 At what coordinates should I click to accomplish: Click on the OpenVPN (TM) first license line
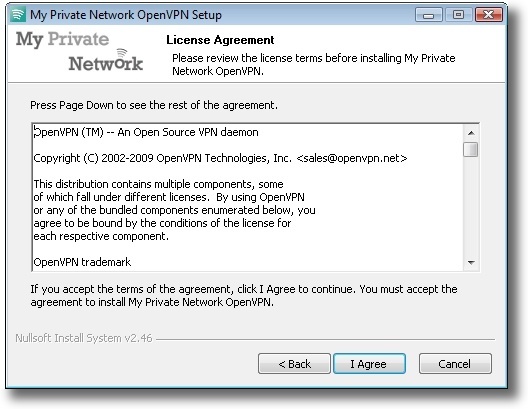(146, 132)
